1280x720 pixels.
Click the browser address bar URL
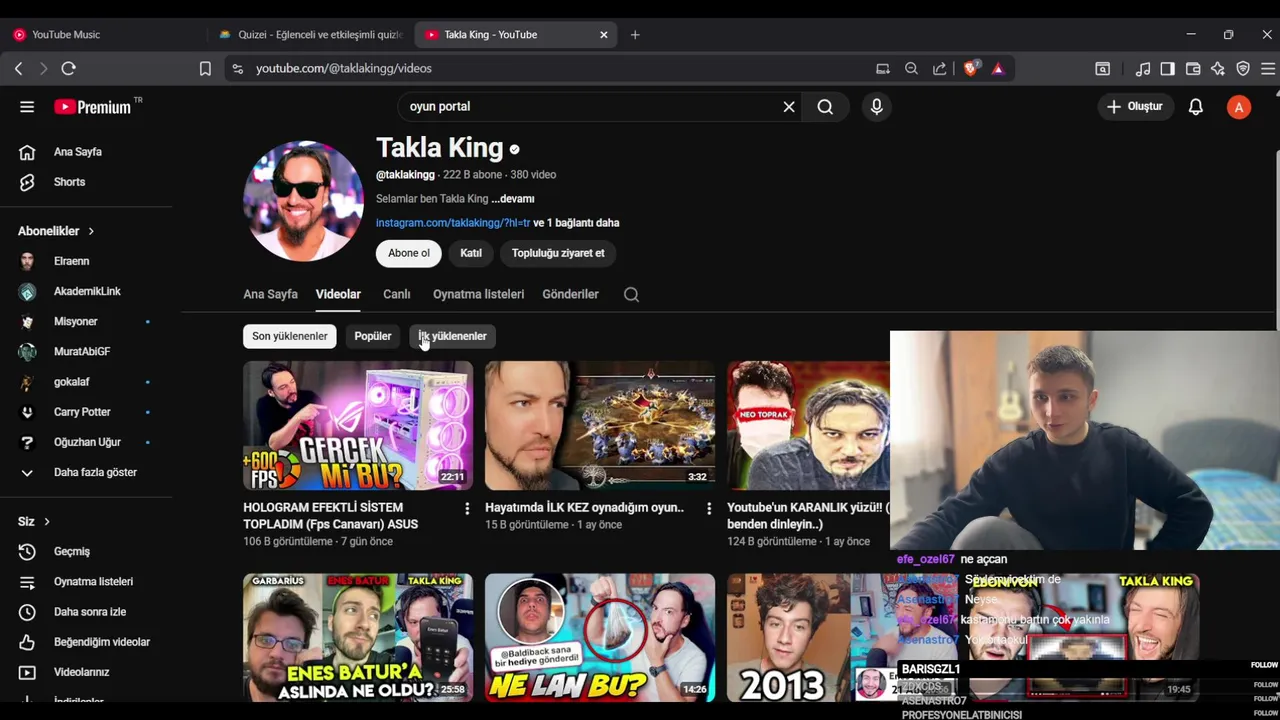pyautogui.click(x=344, y=69)
